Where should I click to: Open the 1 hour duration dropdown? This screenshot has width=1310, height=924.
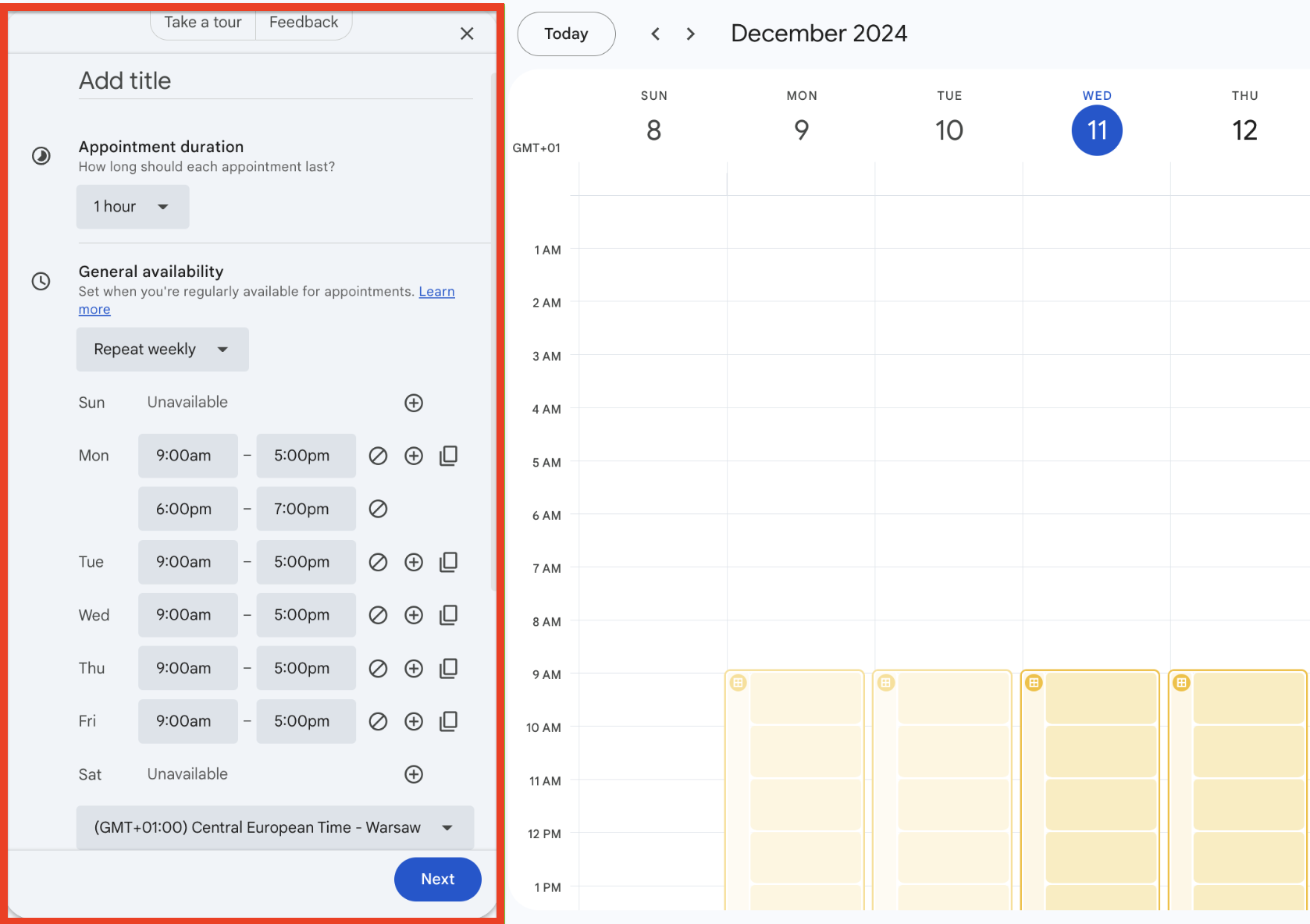(x=133, y=207)
